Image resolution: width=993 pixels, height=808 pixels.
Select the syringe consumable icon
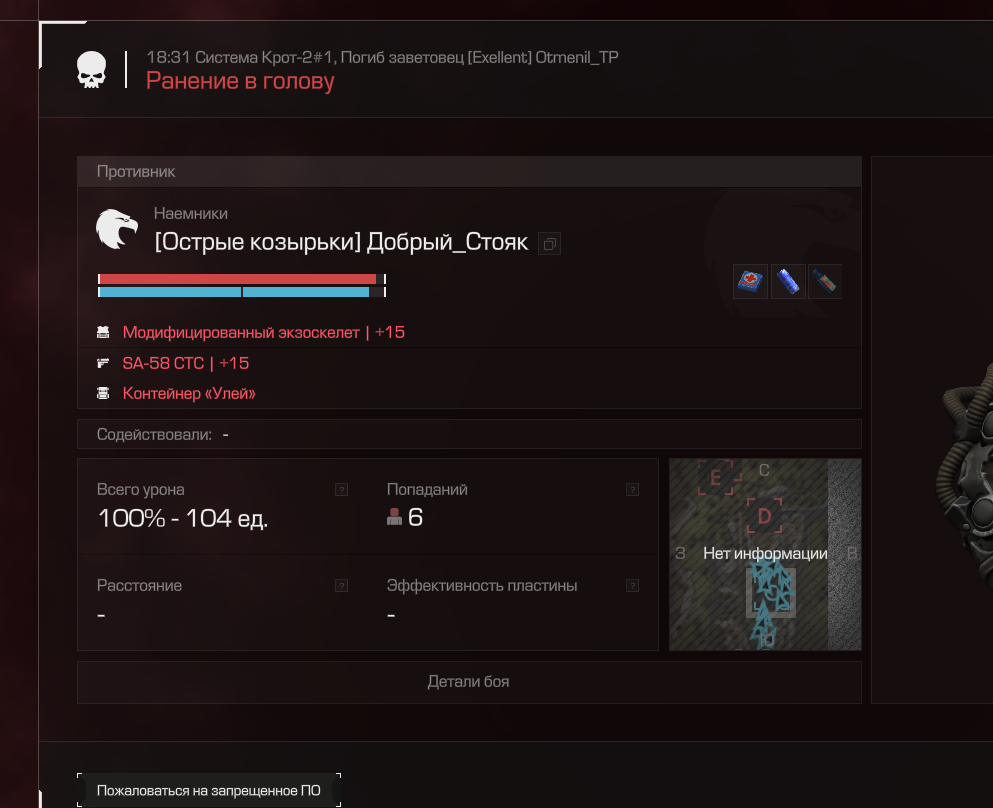[826, 281]
